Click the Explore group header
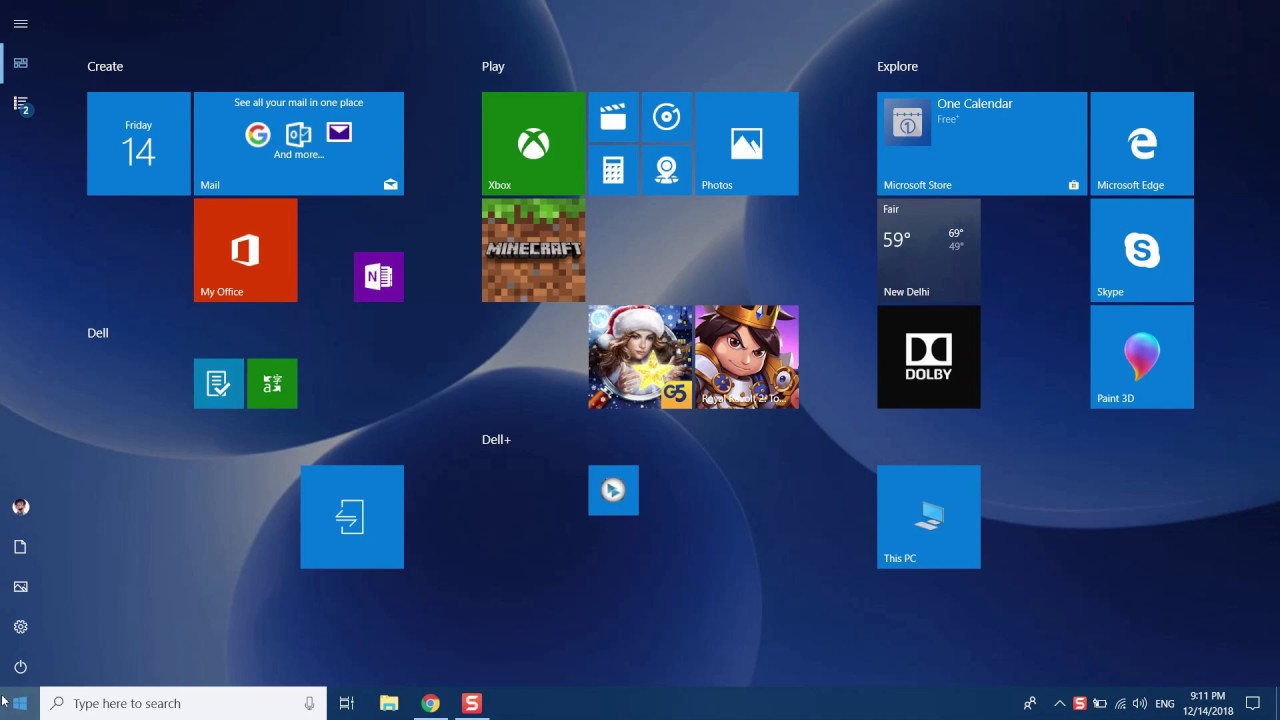Image resolution: width=1280 pixels, height=720 pixels. click(x=897, y=66)
